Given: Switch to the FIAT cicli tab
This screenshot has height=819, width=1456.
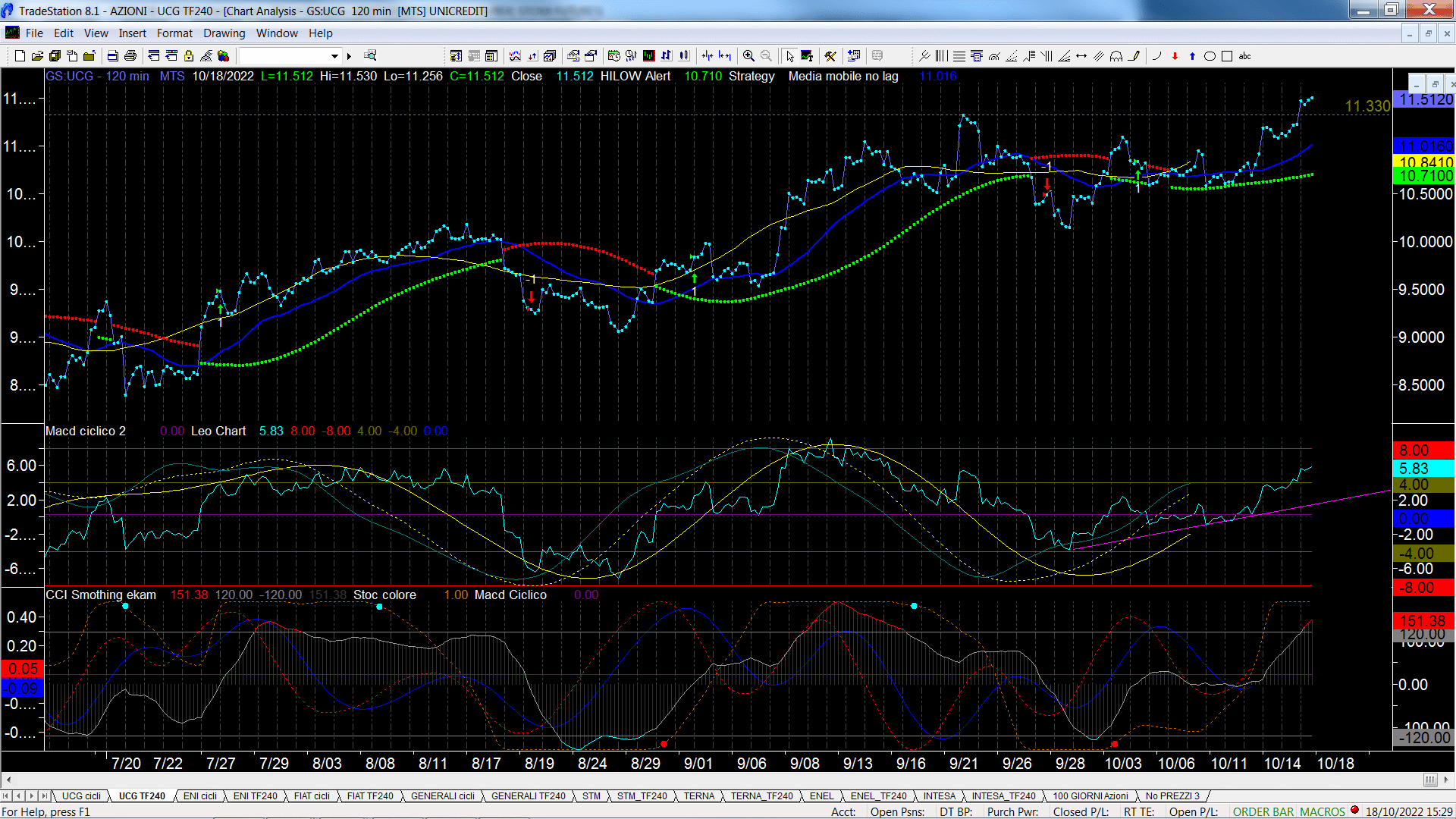Looking at the screenshot, I should coord(312,795).
